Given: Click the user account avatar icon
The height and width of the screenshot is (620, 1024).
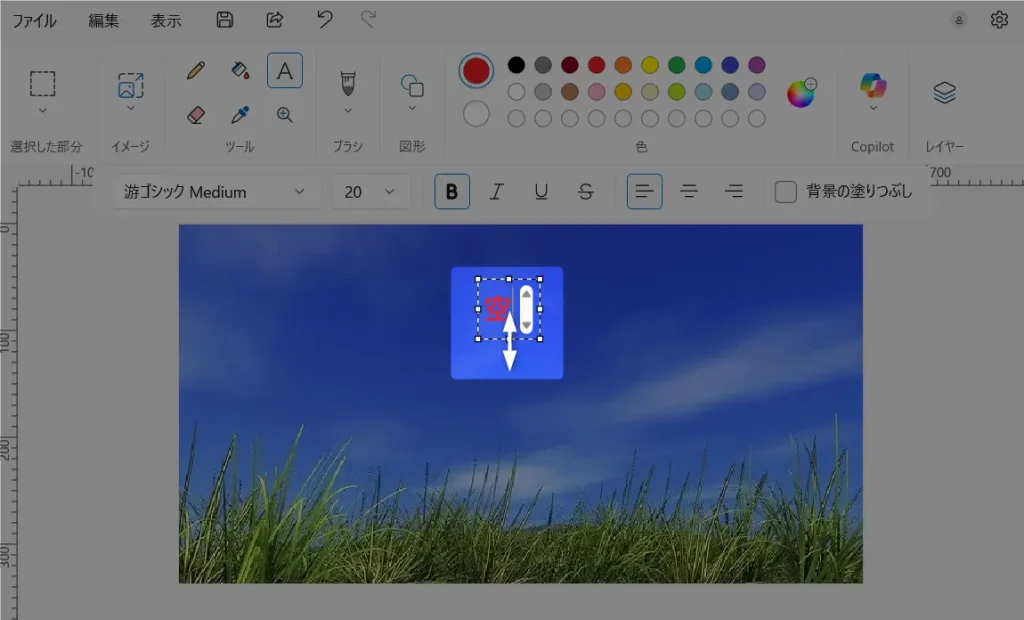Looking at the screenshot, I should click(959, 20).
